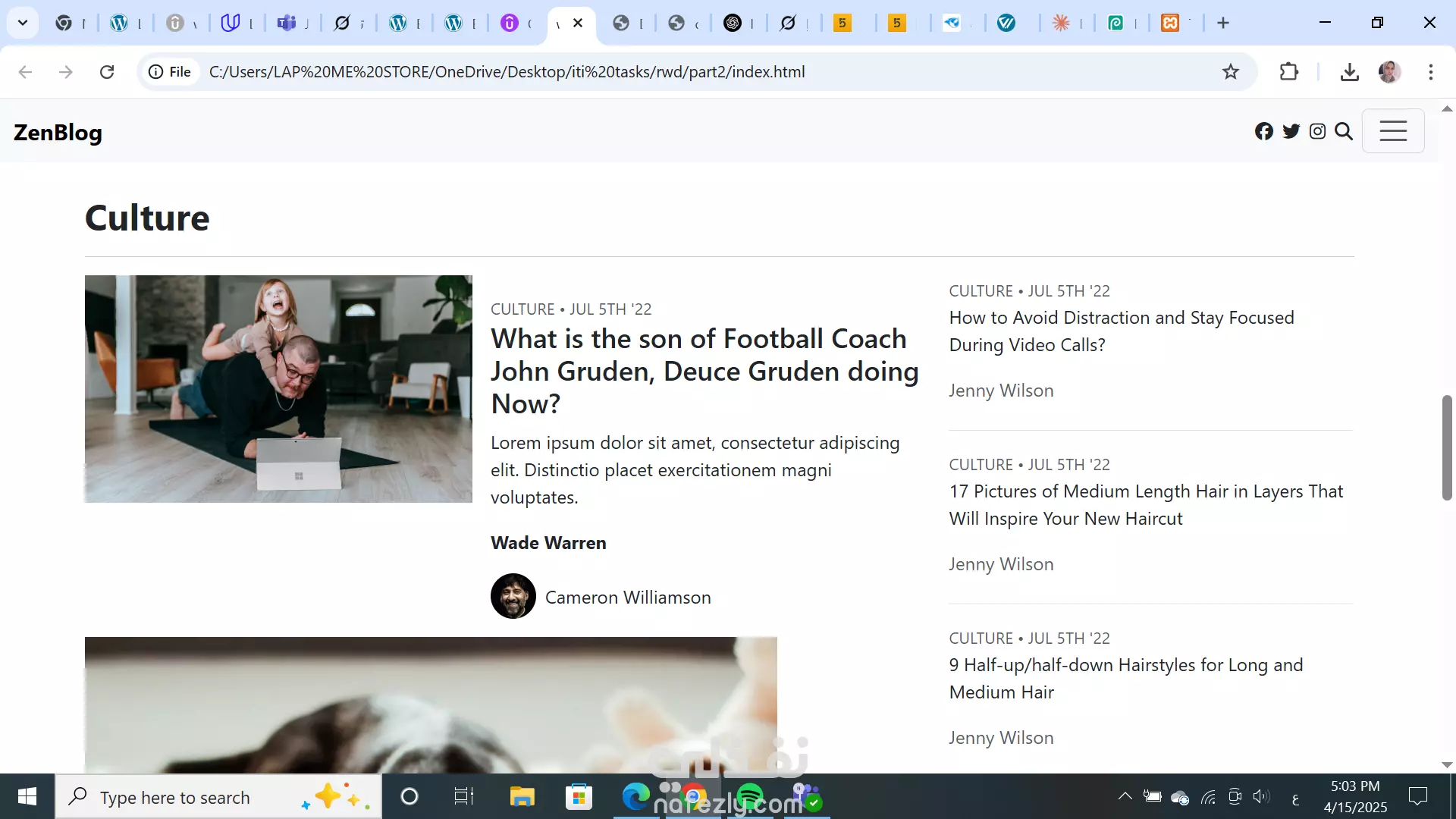Viewport: 1456px width, 819px height.
Task: Expand the tab search dropdown arrow
Action: click(23, 23)
